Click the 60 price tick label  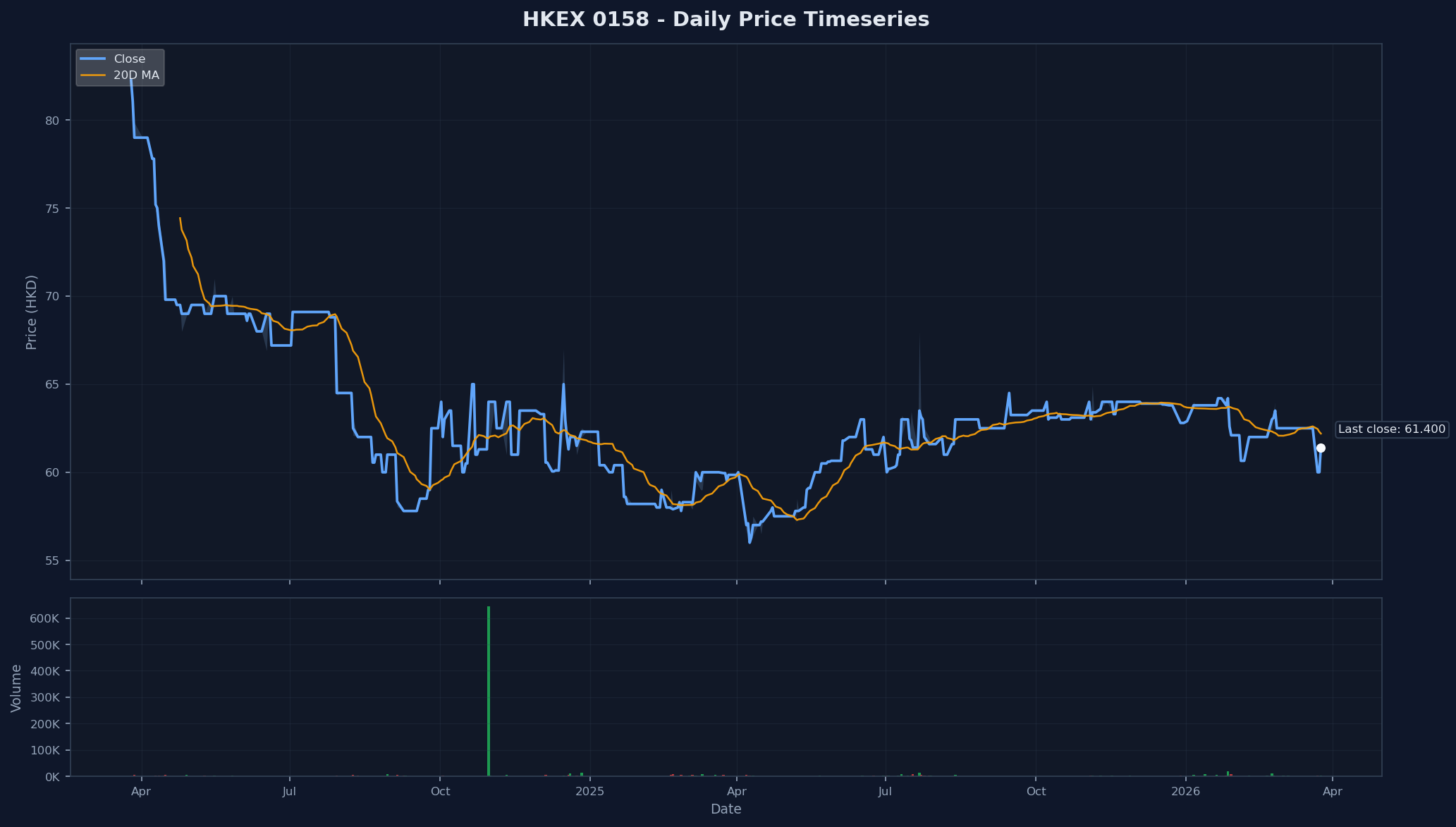52,473
